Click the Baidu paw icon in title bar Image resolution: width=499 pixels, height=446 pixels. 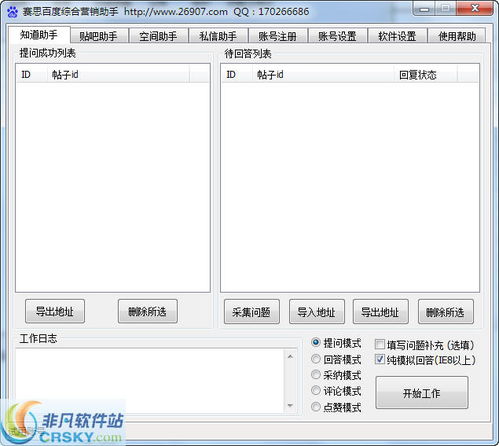pyautogui.click(x=12, y=12)
